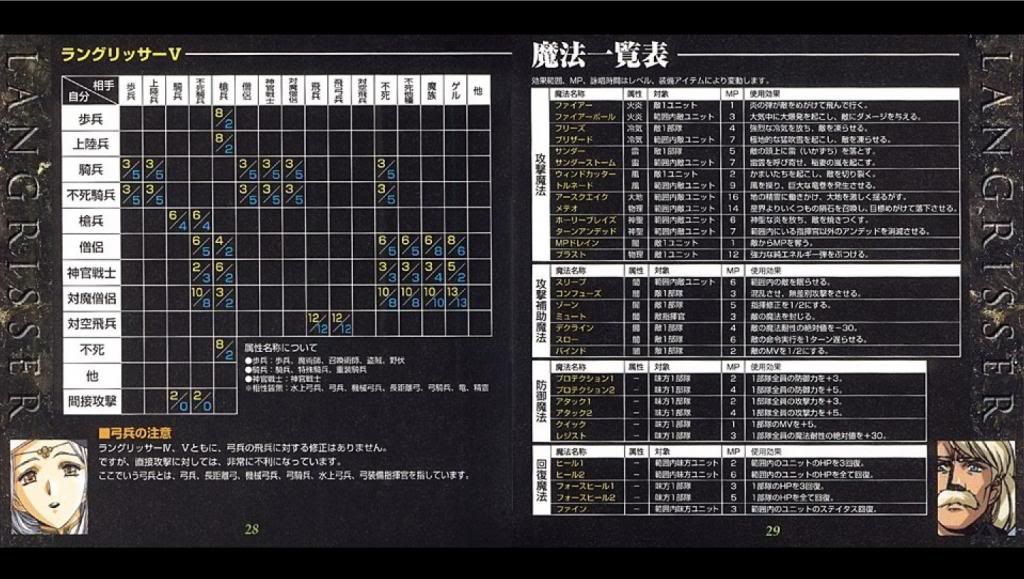This screenshot has width=1024, height=579.
Task: Click the '対空飛兵' row label
Action: (91, 324)
